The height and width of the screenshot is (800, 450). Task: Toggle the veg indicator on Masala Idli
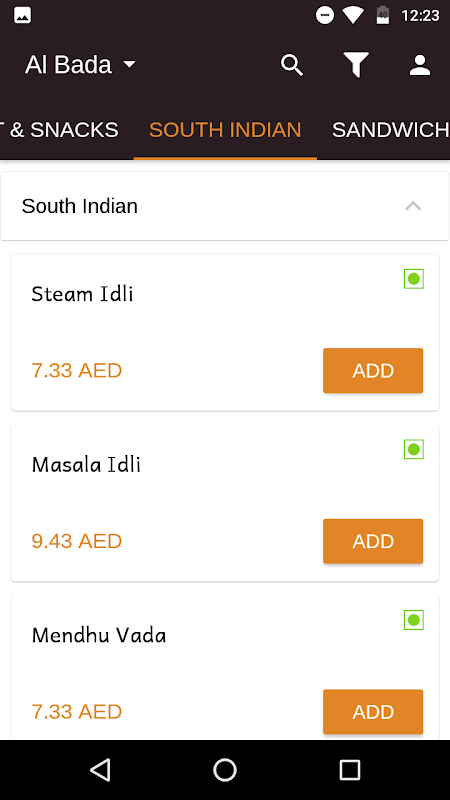pos(414,449)
